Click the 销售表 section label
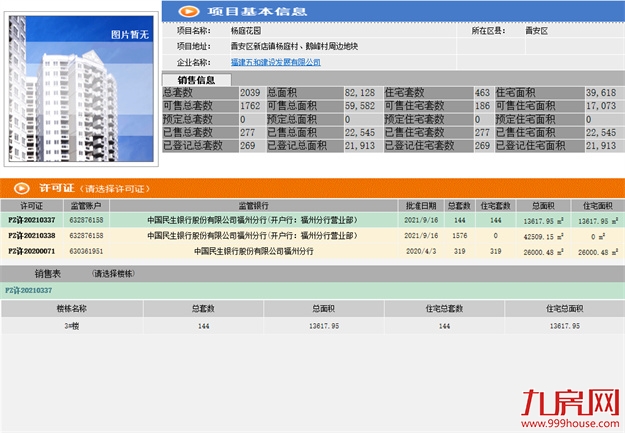Screen dimensions: 625x433 click(x=47, y=274)
